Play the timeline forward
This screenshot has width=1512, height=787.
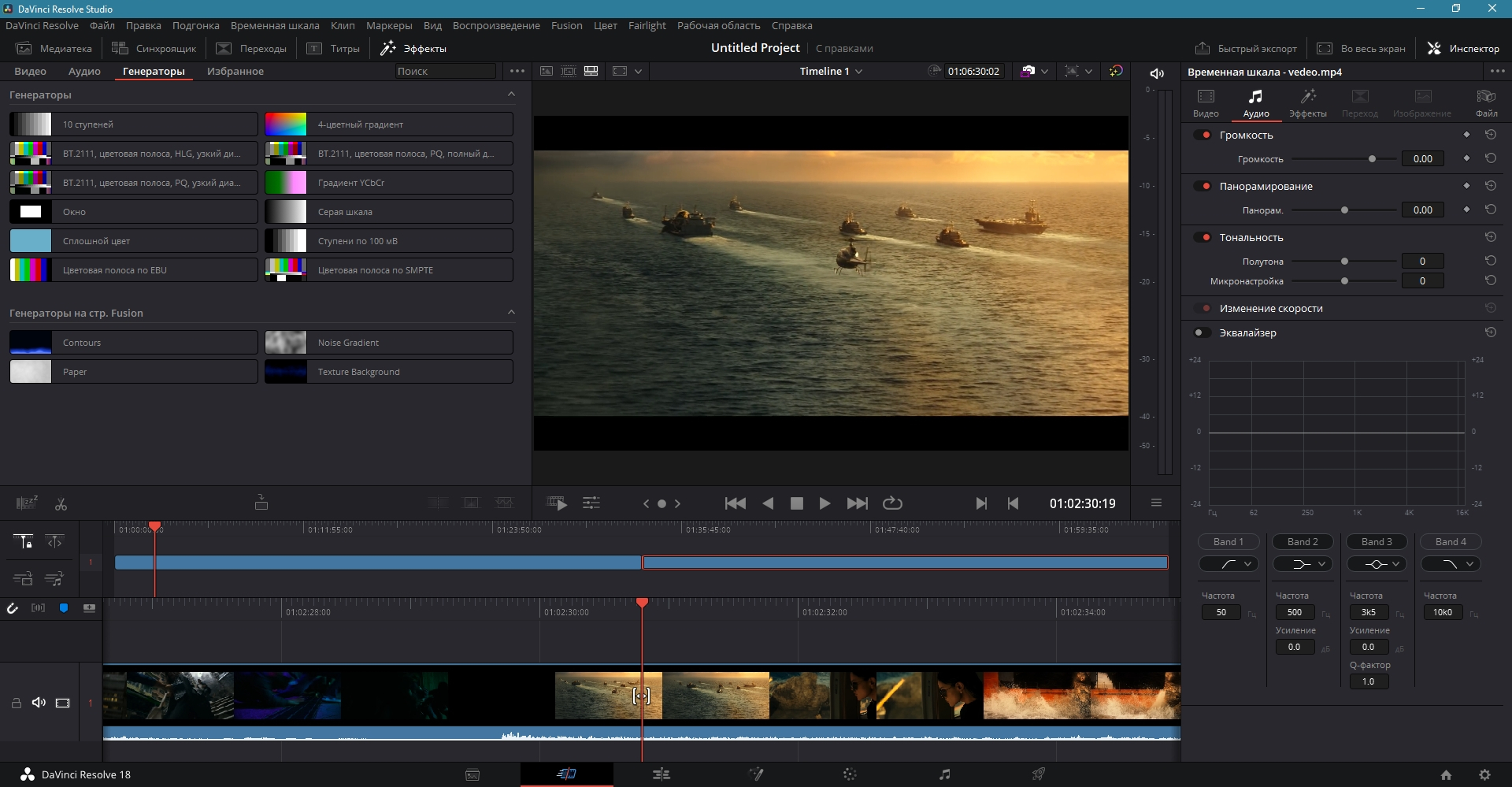click(825, 503)
